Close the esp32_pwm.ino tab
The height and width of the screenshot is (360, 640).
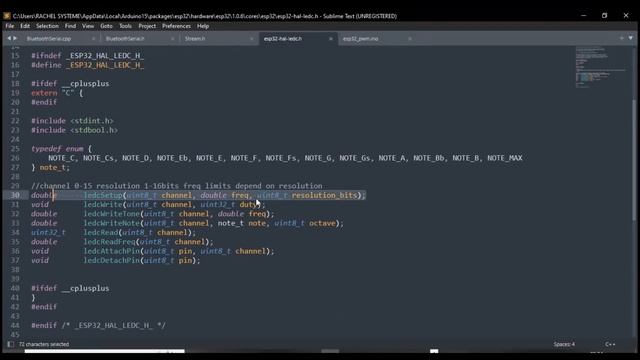(409, 39)
